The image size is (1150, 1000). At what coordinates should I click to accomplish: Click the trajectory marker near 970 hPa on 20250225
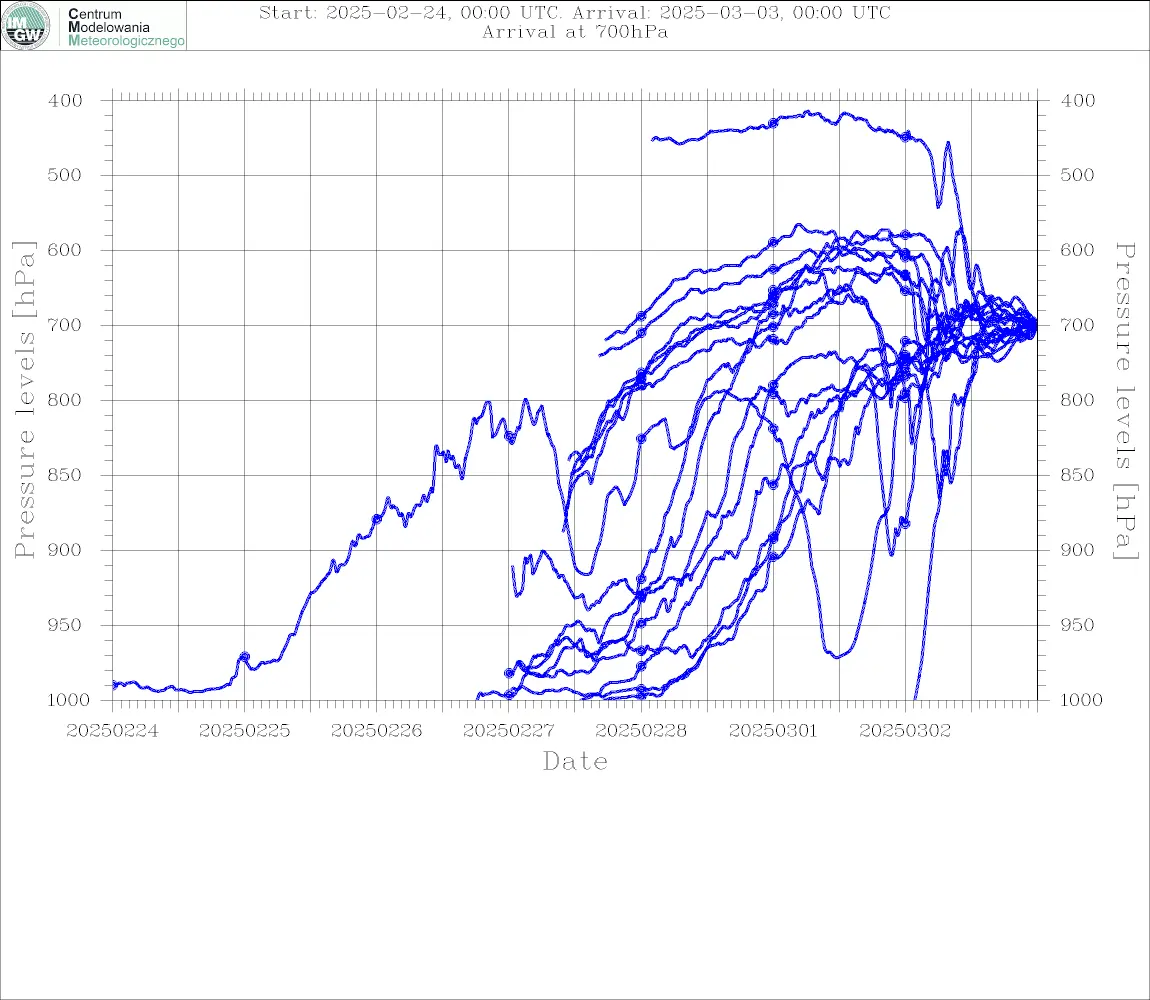[x=245, y=657]
